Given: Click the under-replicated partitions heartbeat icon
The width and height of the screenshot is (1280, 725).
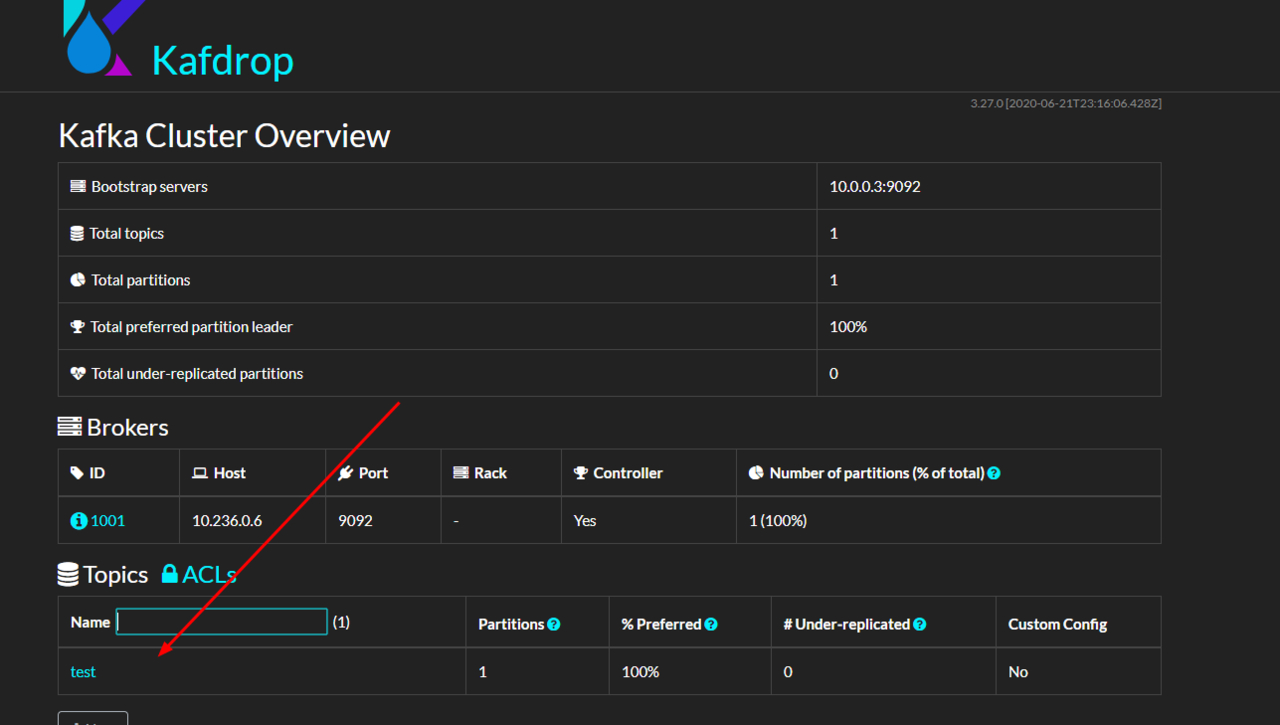Looking at the screenshot, I should click(78, 373).
